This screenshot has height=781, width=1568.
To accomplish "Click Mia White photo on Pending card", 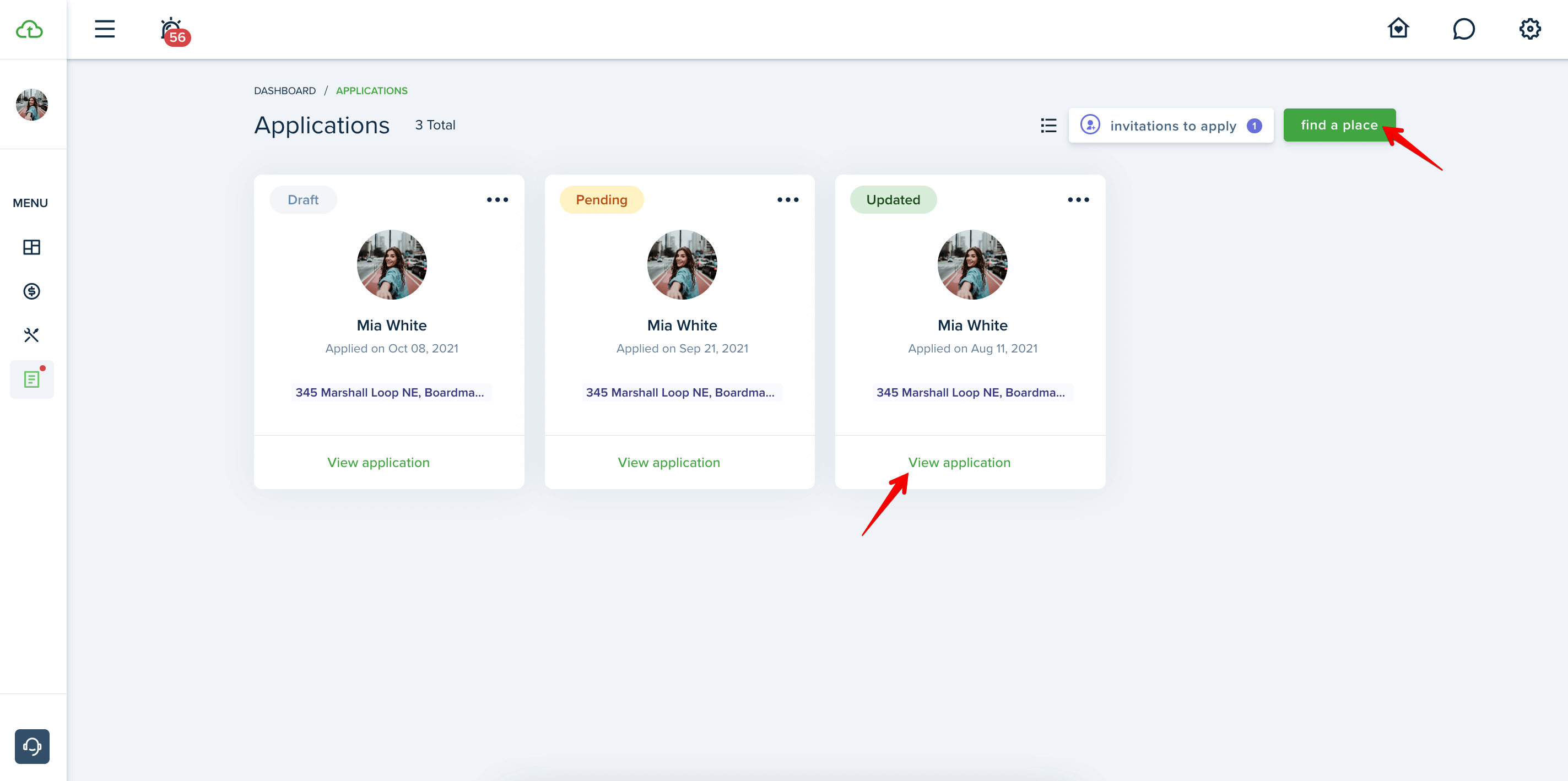I will point(682,264).
